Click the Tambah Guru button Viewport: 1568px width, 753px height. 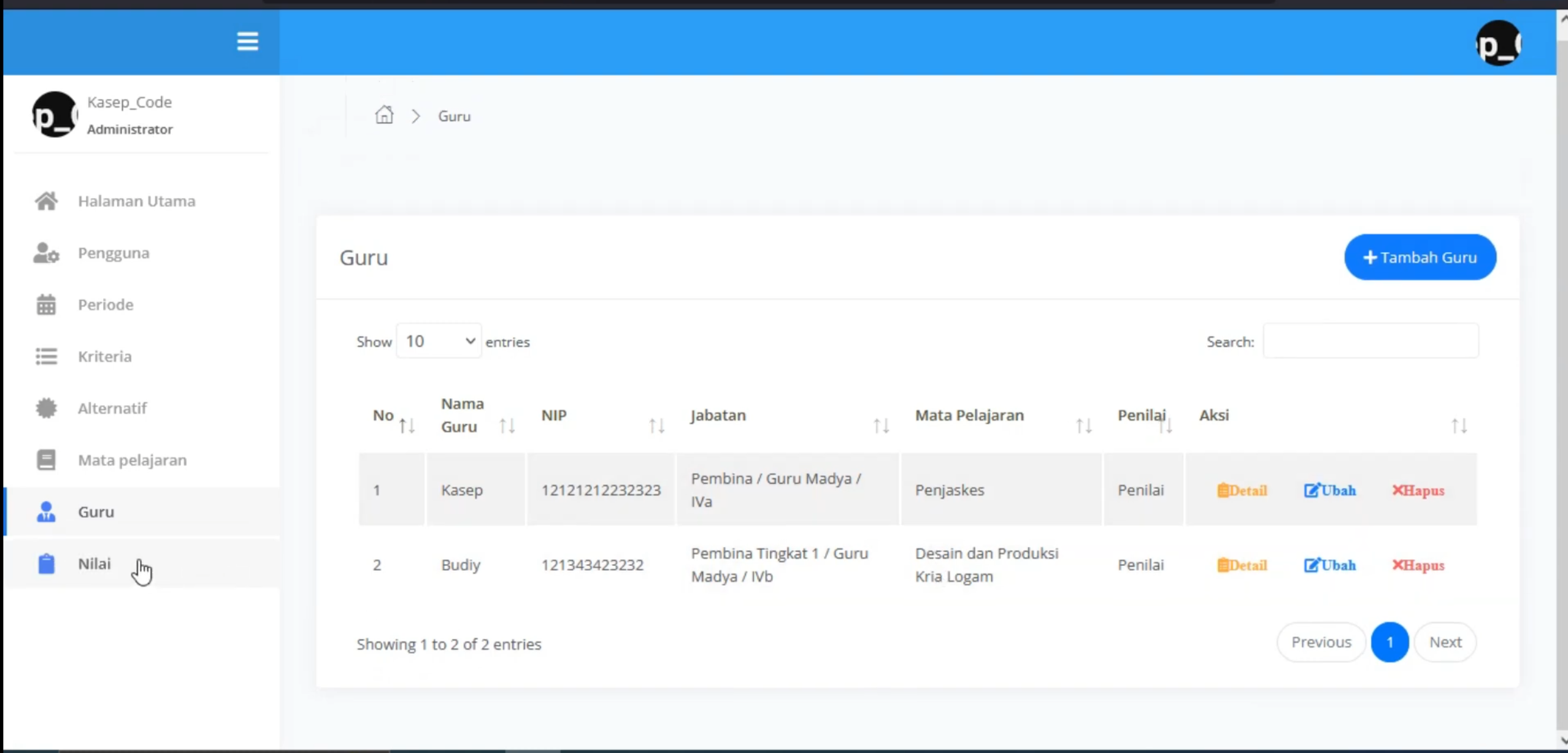(x=1420, y=257)
